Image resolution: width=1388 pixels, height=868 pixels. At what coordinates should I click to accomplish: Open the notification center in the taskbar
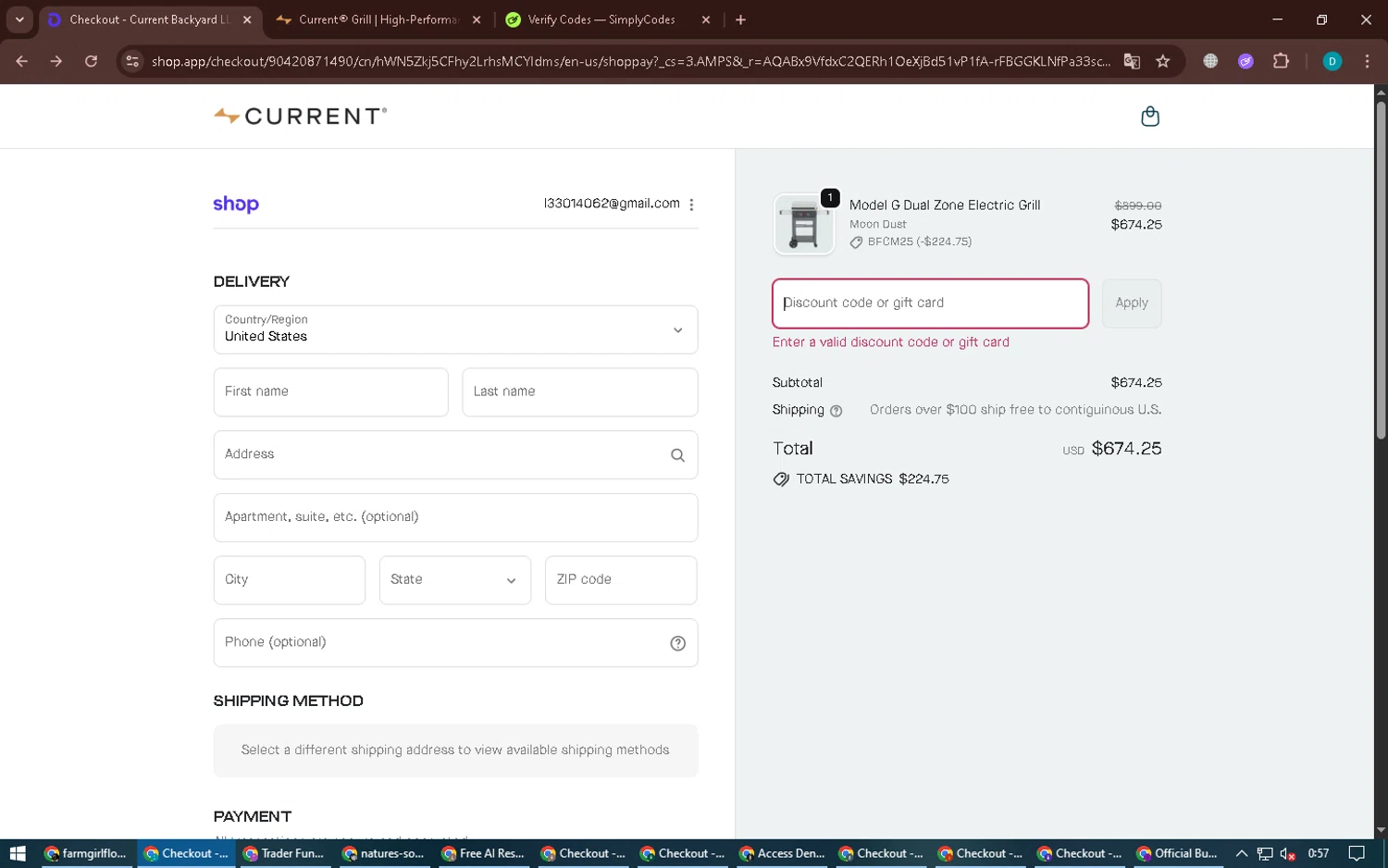pos(1357,854)
